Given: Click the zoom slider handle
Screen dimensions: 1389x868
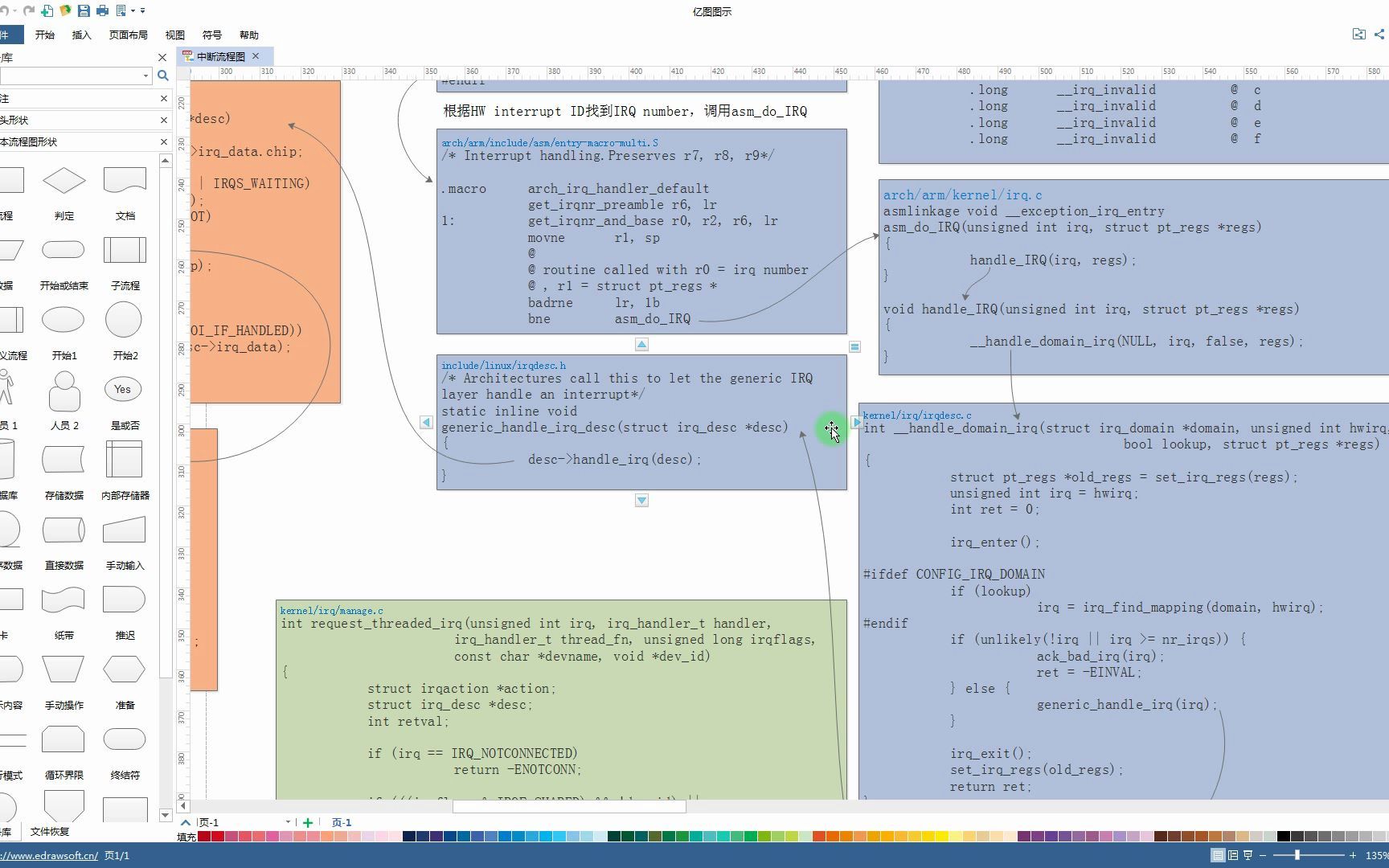Looking at the screenshot, I should [1297, 855].
